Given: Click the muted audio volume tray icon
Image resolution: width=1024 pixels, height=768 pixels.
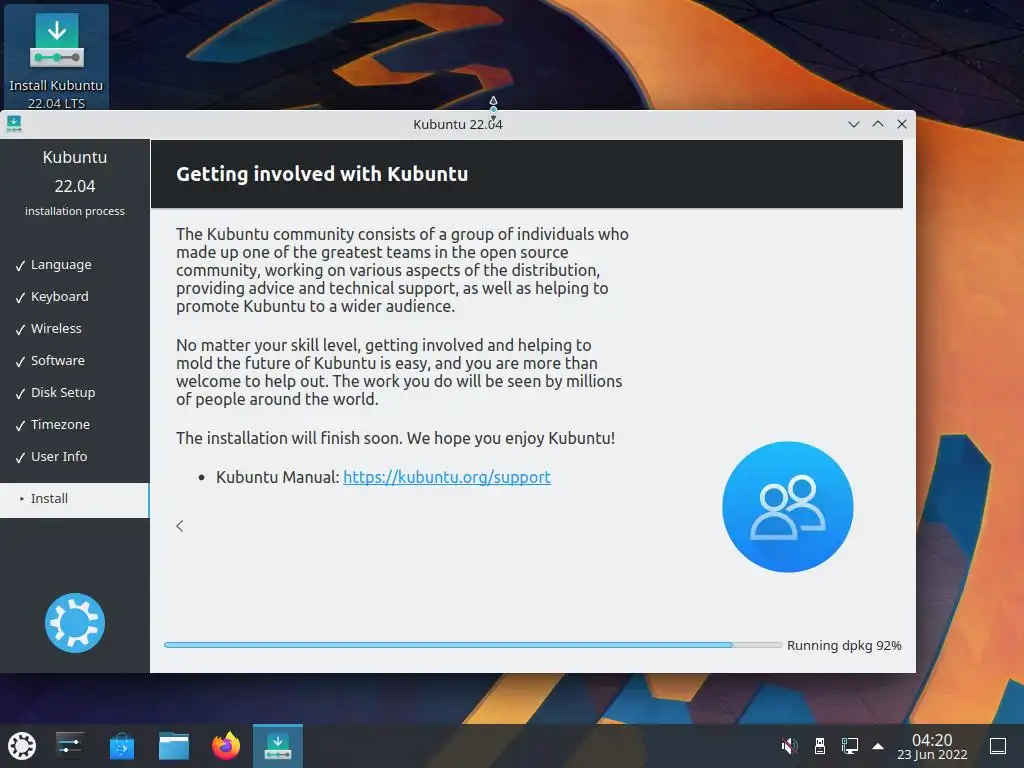Looking at the screenshot, I should (790, 746).
